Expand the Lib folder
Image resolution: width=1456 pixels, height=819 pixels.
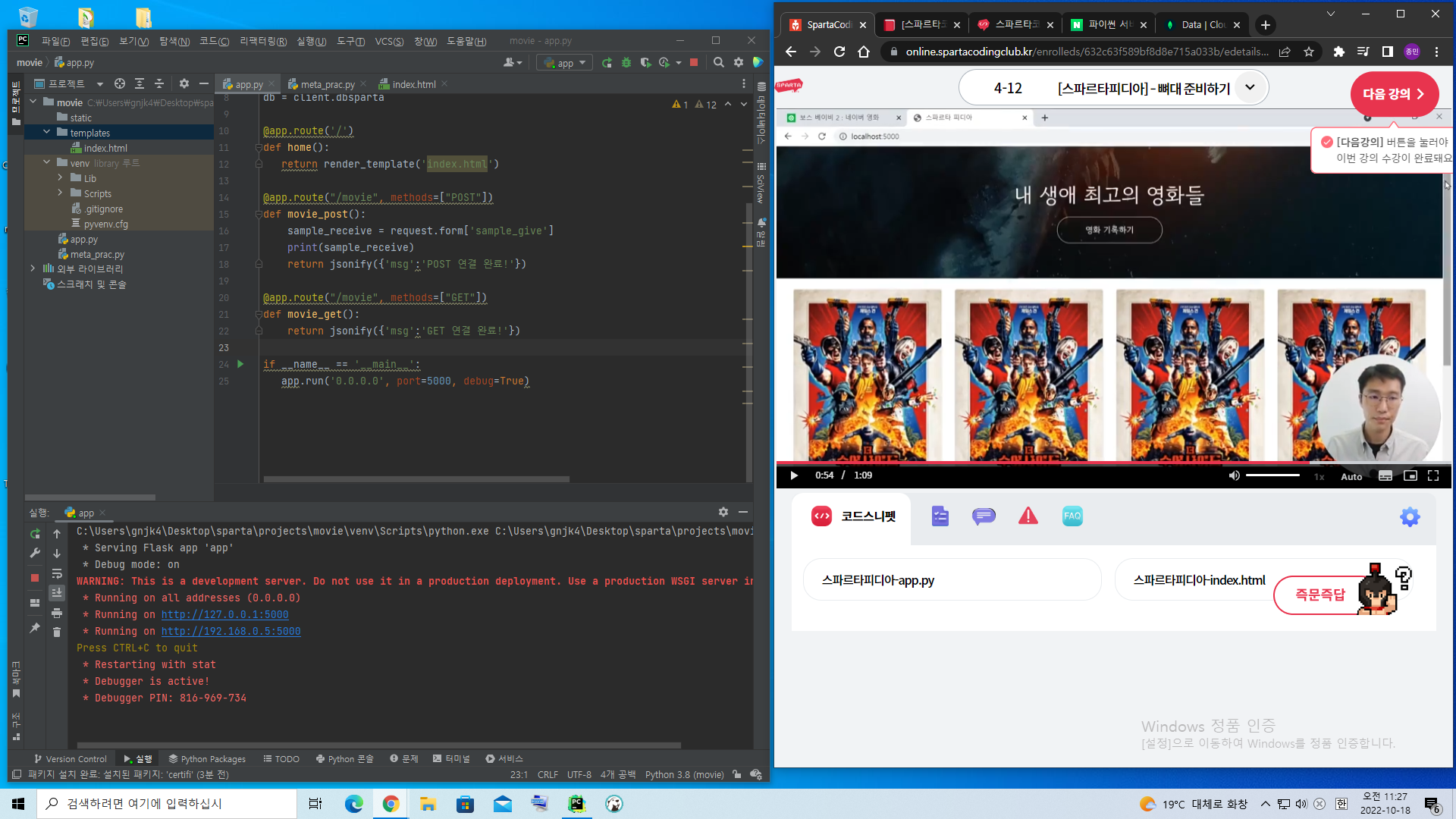[x=61, y=177]
